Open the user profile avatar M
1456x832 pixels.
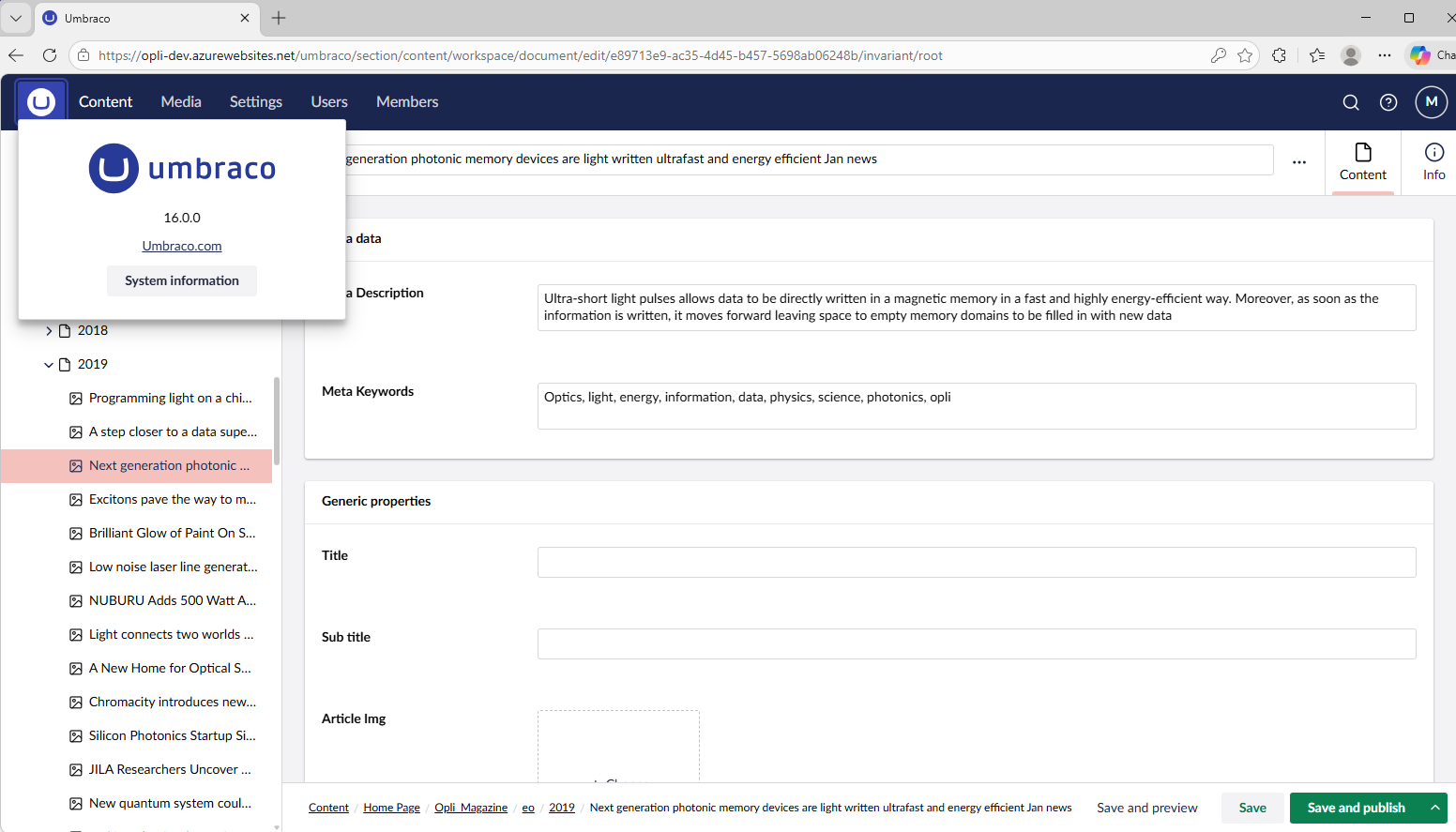click(x=1431, y=102)
